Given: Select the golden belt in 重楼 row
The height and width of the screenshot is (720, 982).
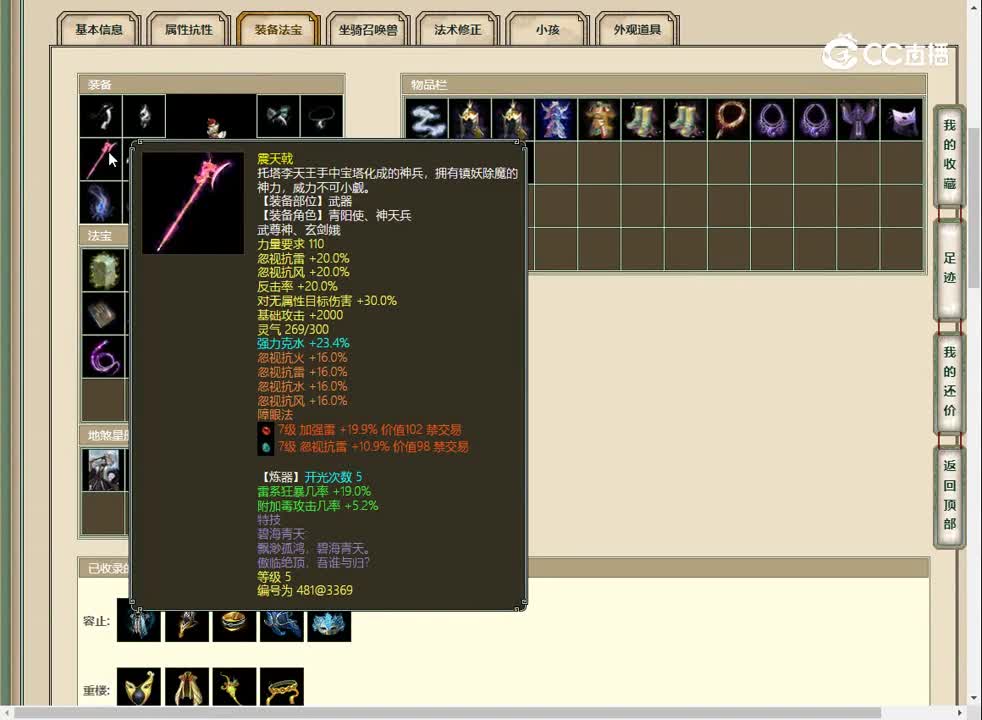Looking at the screenshot, I should coord(282,687).
